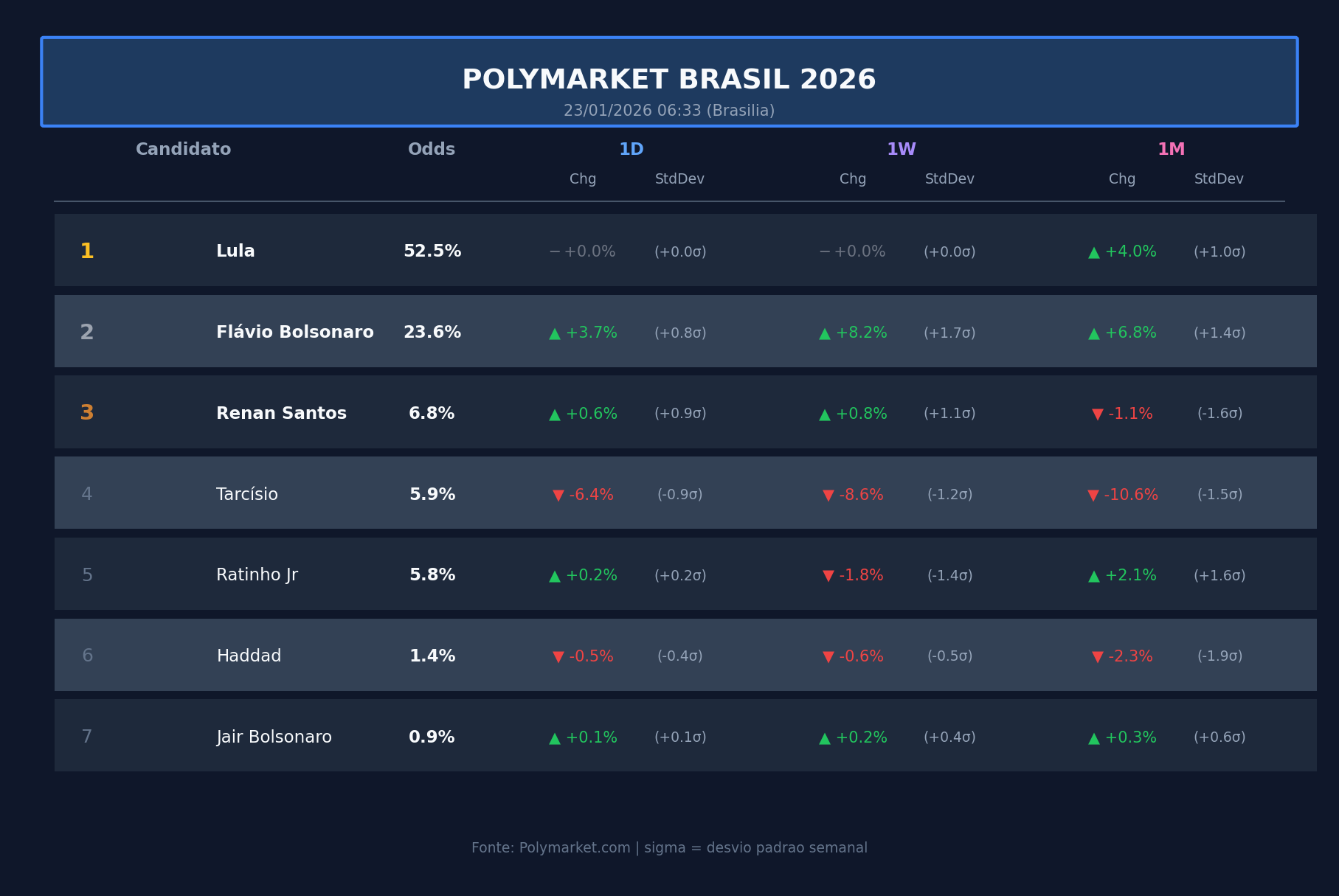Click the red down arrow in Renan Santos's 1M change
The width and height of the screenshot is (1339, 896).
1098,414
